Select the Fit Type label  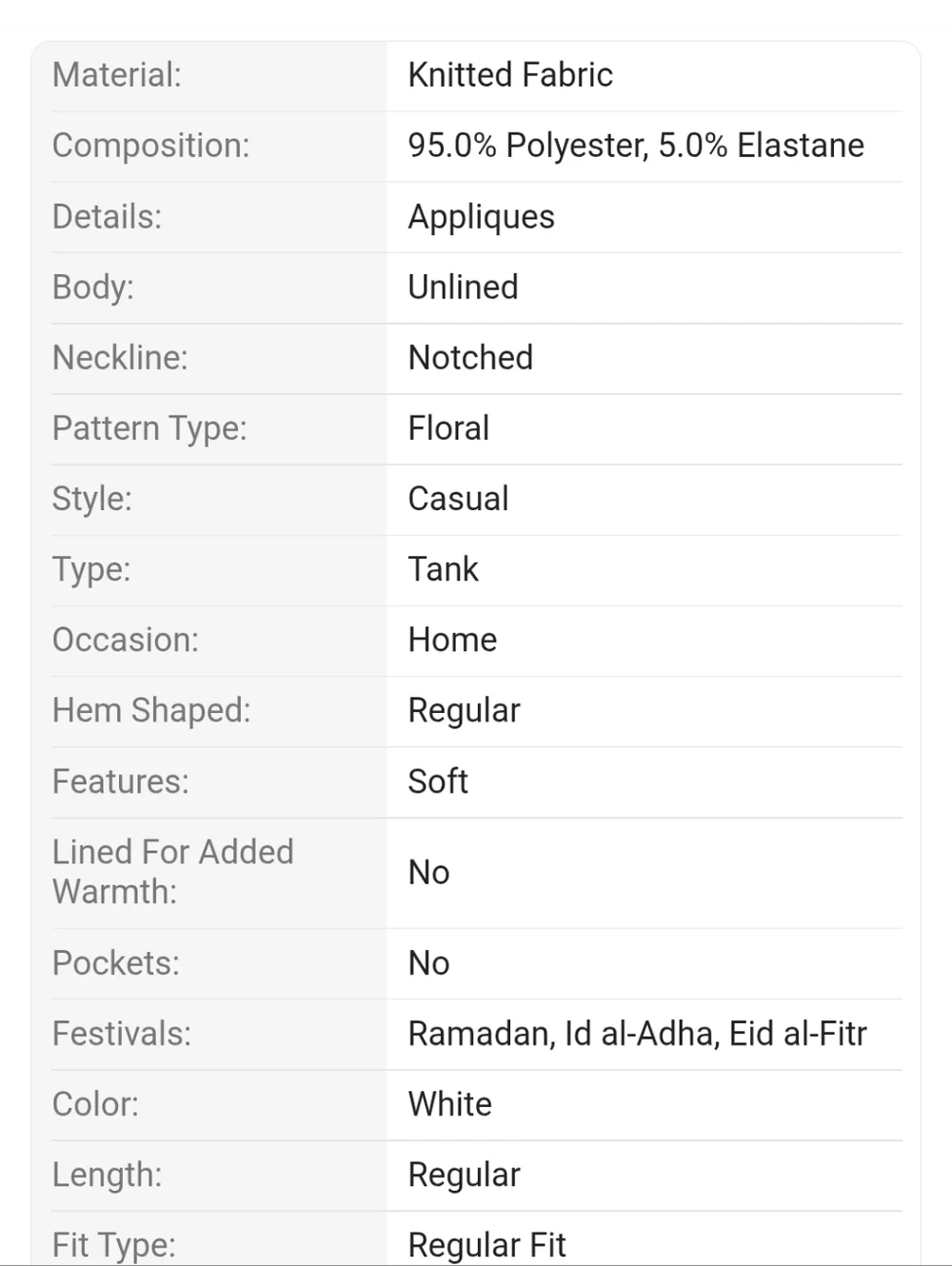(114, 1245)
